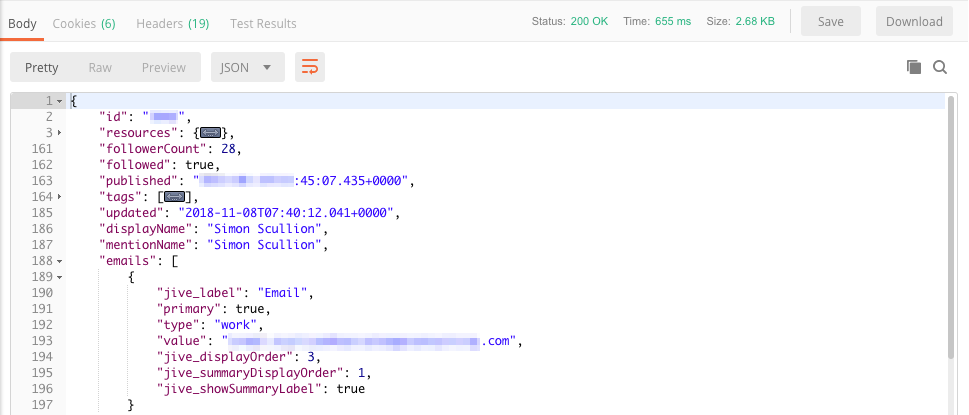
Task: Expand the collapsed resources object badge
Action: tap(210, 133)
